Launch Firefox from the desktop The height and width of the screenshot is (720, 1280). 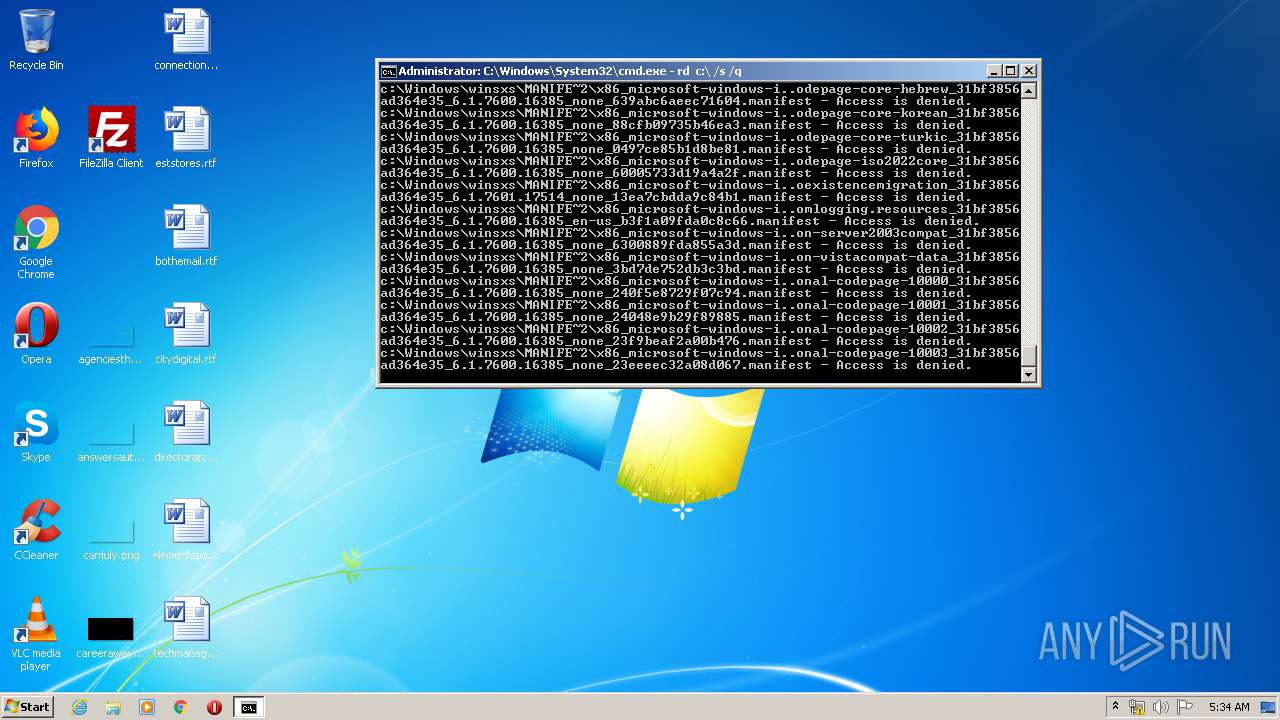(x=36, y=138)
